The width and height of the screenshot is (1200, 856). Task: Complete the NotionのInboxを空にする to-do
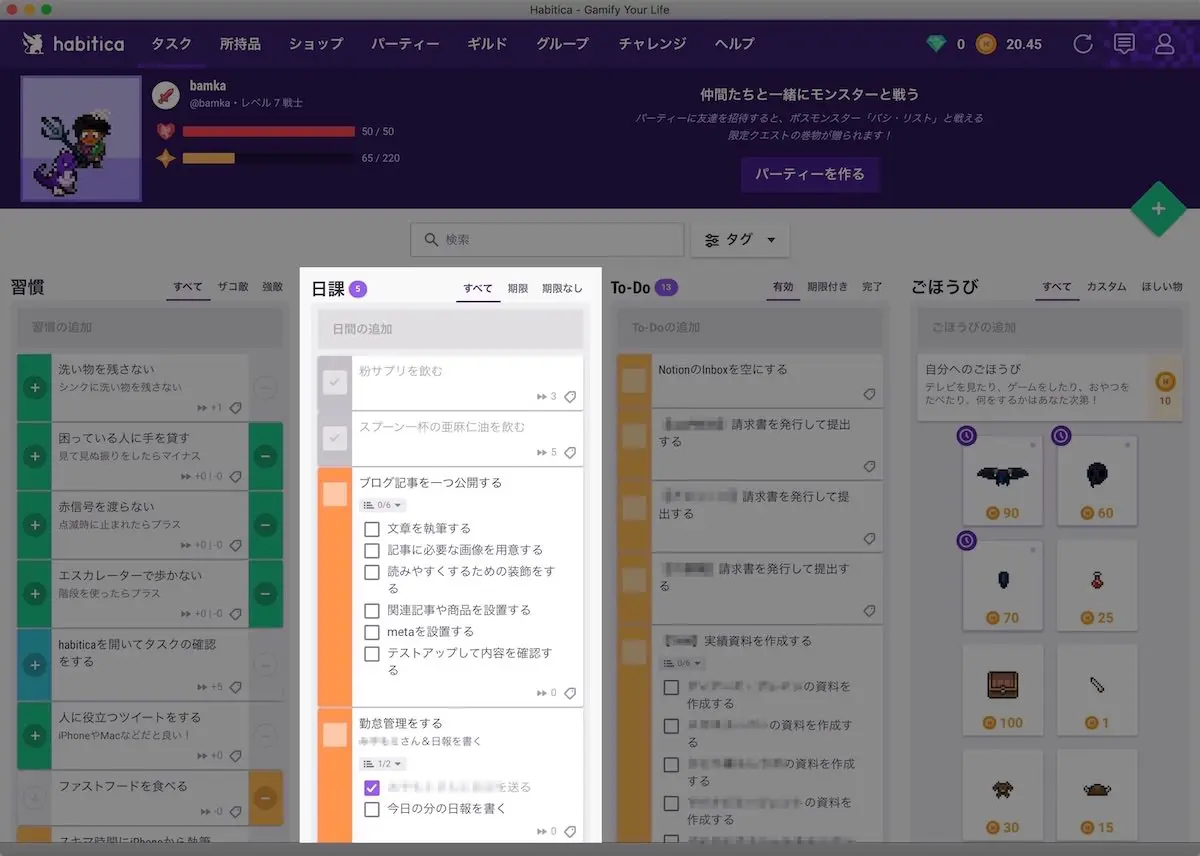click(635, 381)
